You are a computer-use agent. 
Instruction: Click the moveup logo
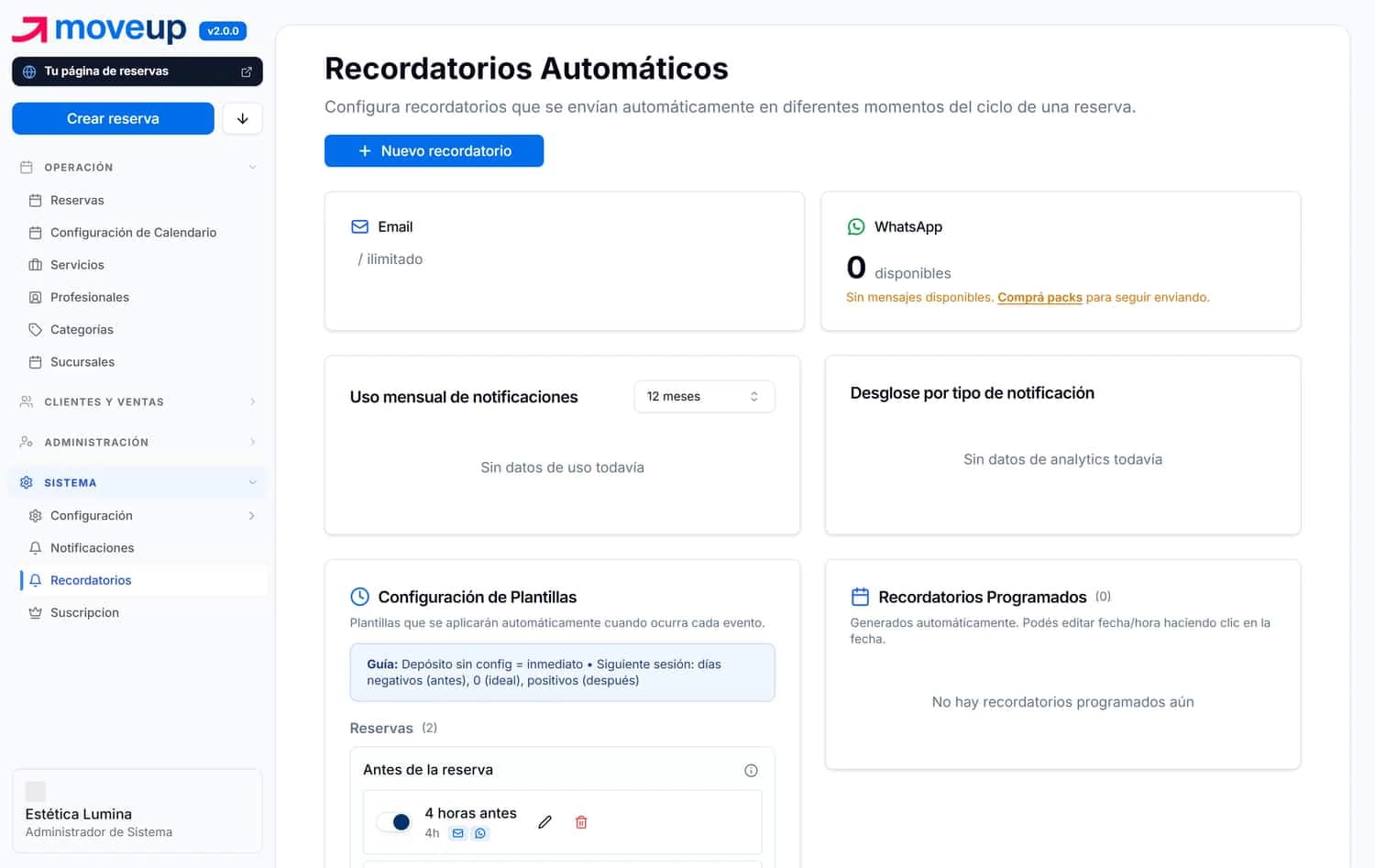[x=99, y=29]
